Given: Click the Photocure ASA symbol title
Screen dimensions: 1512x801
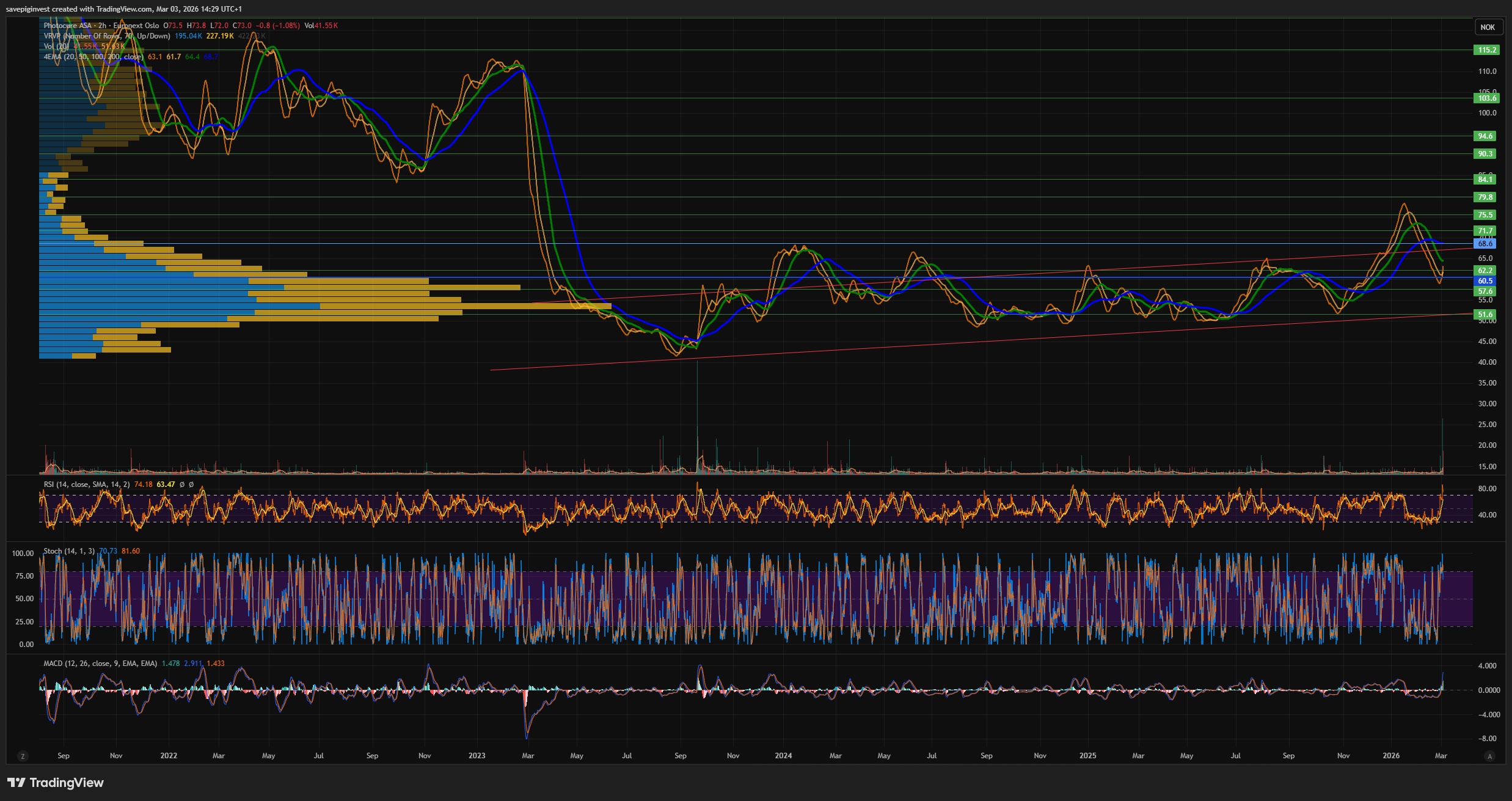Looking at the screenshot, I should 67,26.
